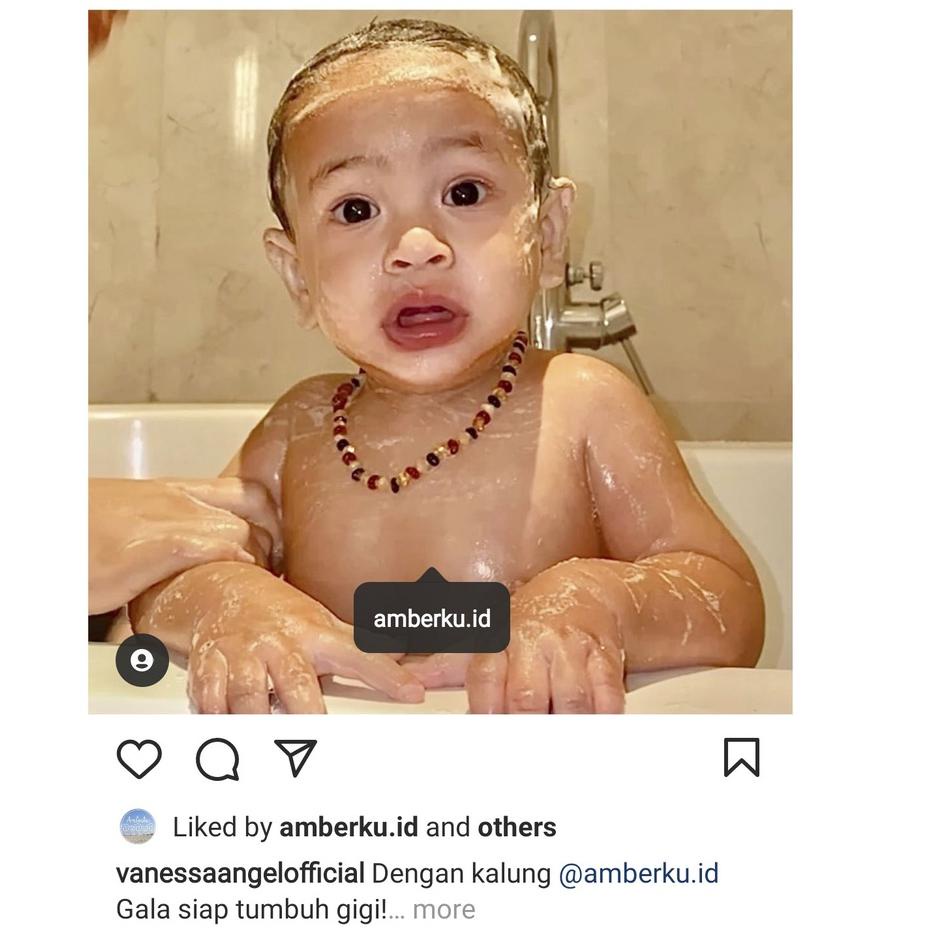This screenshot has height=937, width=937.
Task: Open comments via the speech bubble icon
Action: pyautogui.click(x=218, y=759)
